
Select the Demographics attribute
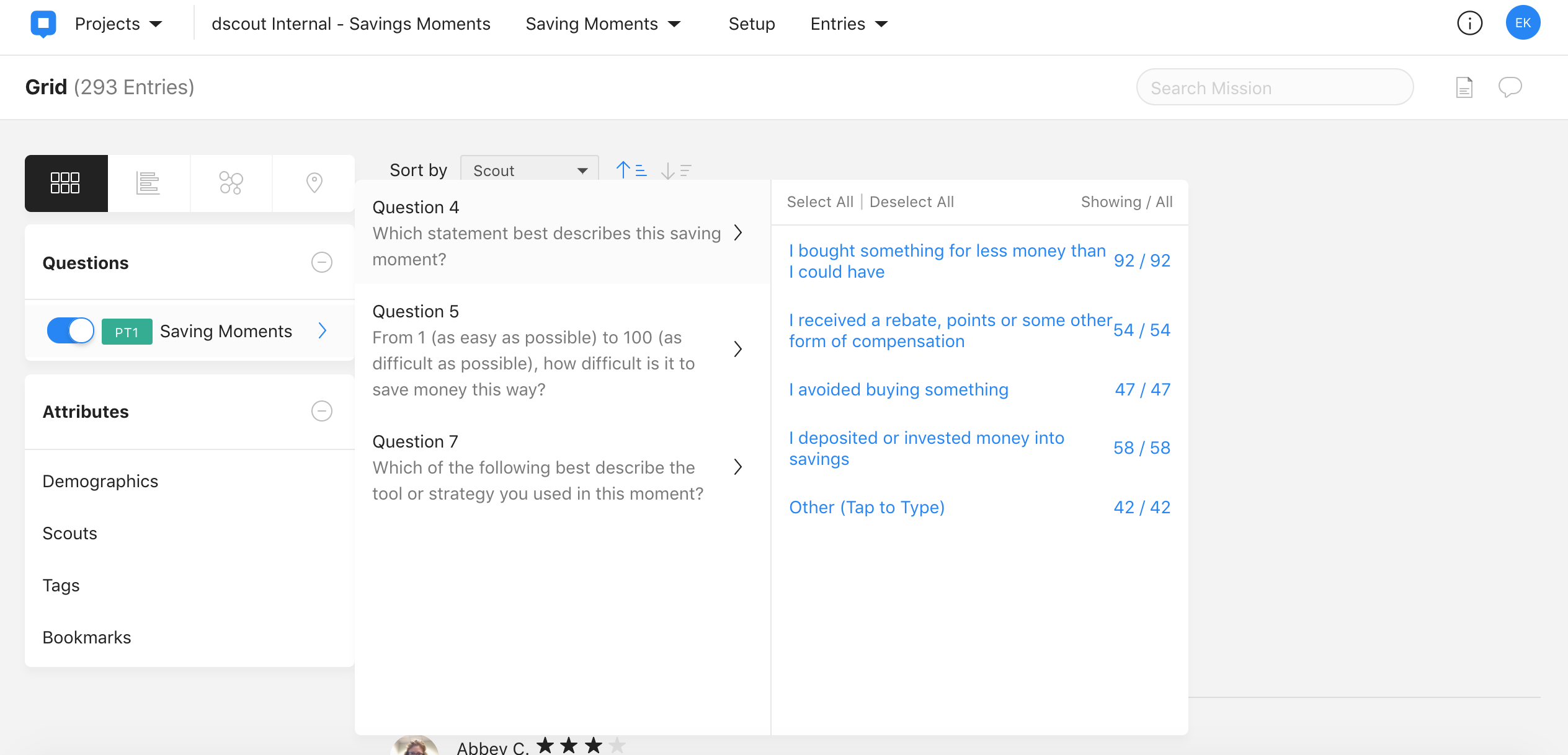tap(100, 481)
